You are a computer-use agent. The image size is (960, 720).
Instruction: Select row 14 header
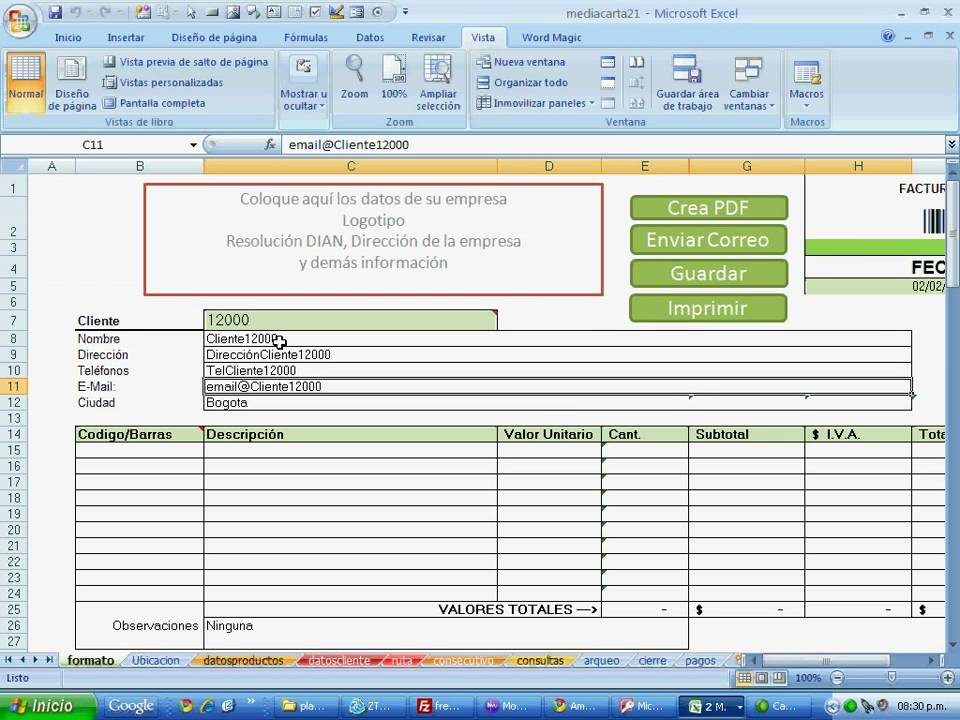pyautogui.click(x=13, y=434)
